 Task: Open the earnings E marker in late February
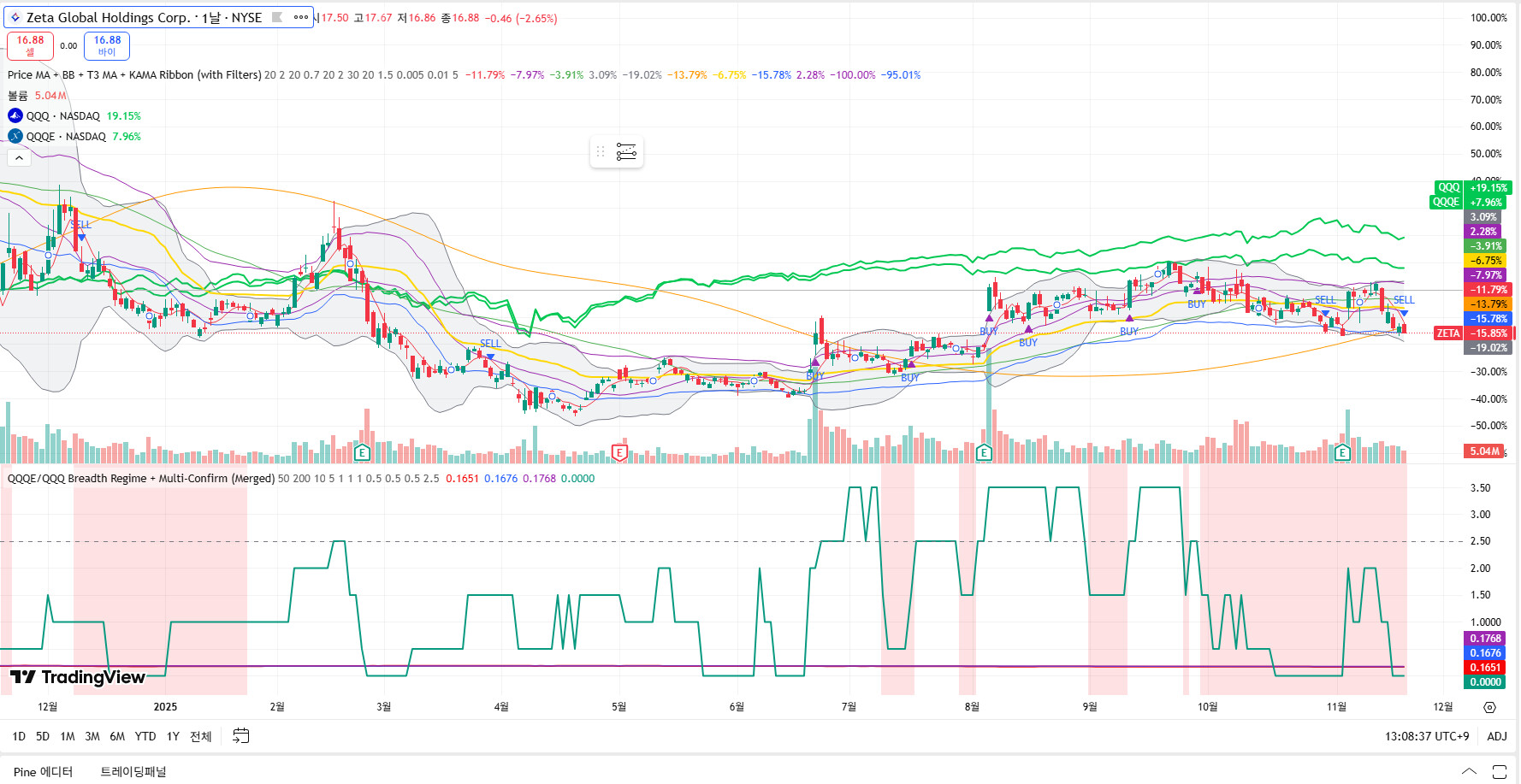click(x=362, y=452)
